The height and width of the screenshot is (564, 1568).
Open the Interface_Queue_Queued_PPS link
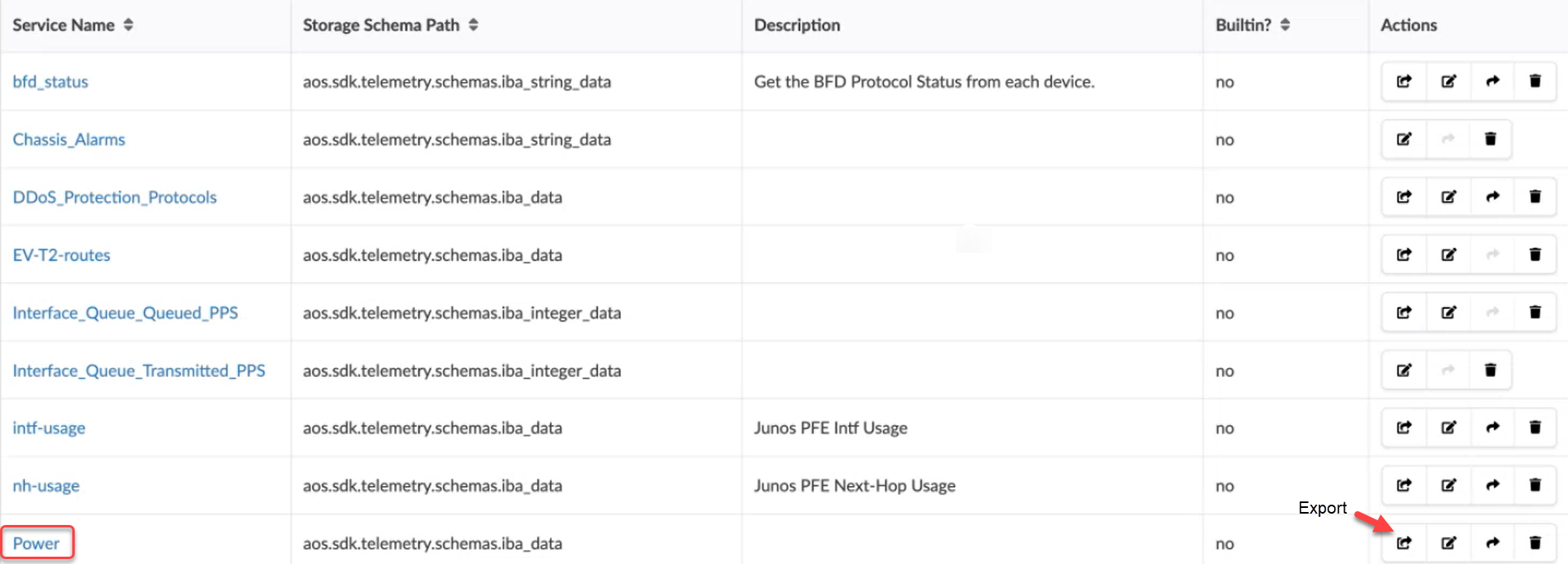(x=125, y=312)
